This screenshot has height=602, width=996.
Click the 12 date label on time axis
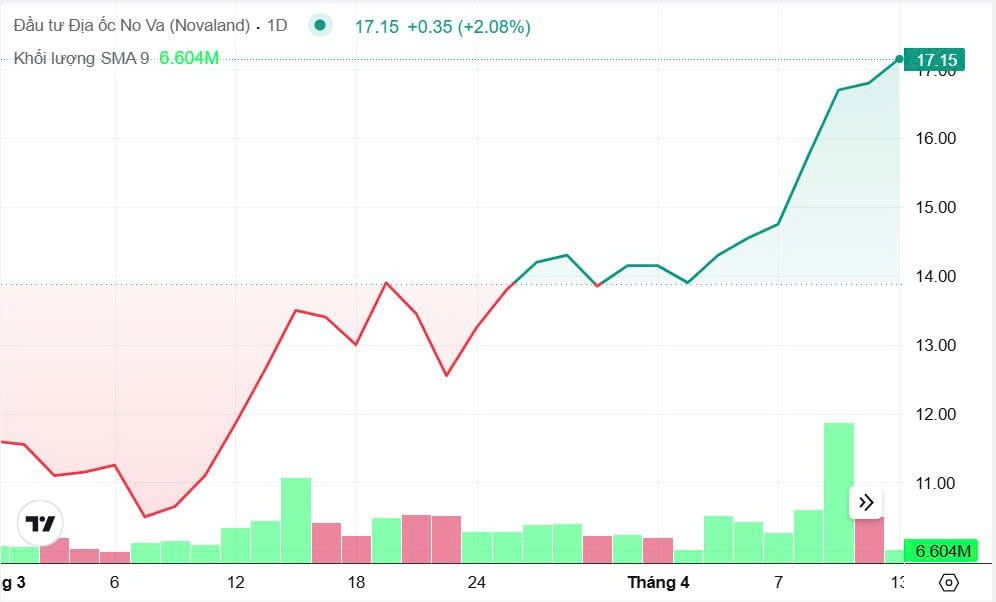236,582
